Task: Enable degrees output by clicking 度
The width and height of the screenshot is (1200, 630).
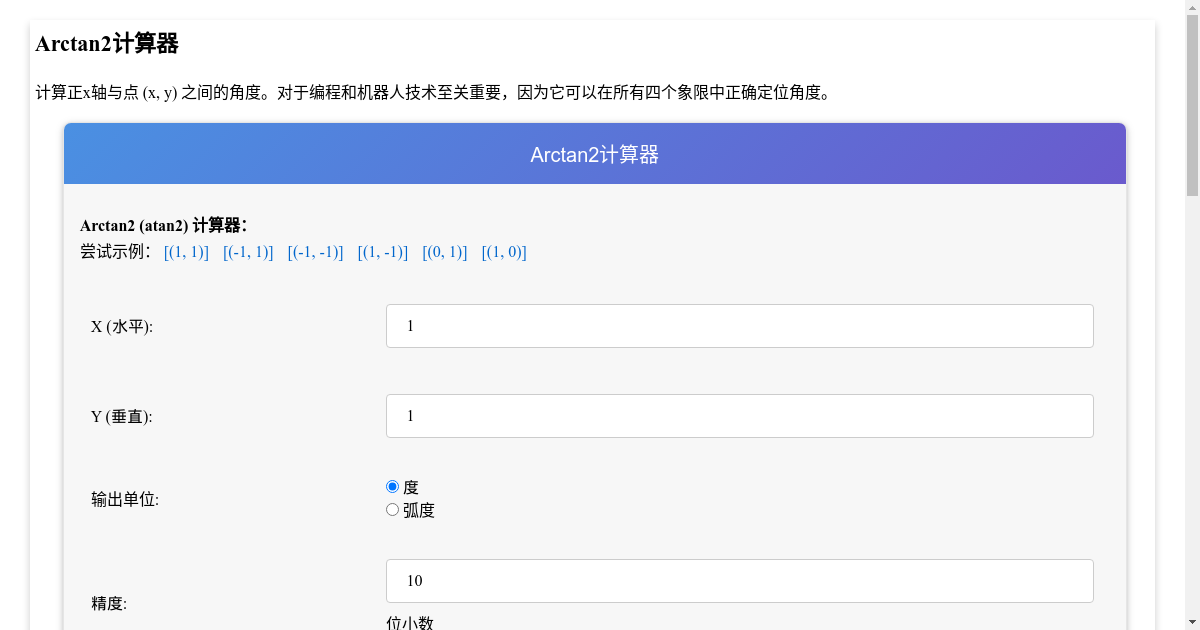Action: 410,487
